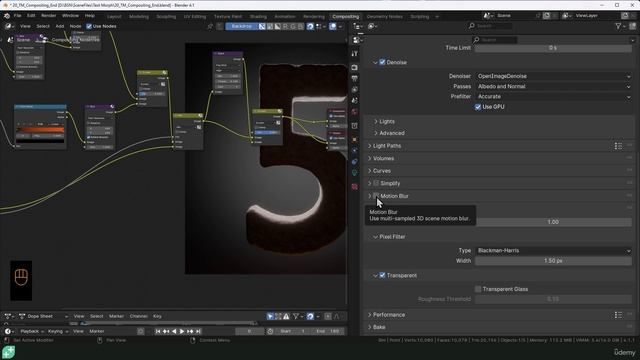Select the Tool properties tab icon

(x=355, y=53)
